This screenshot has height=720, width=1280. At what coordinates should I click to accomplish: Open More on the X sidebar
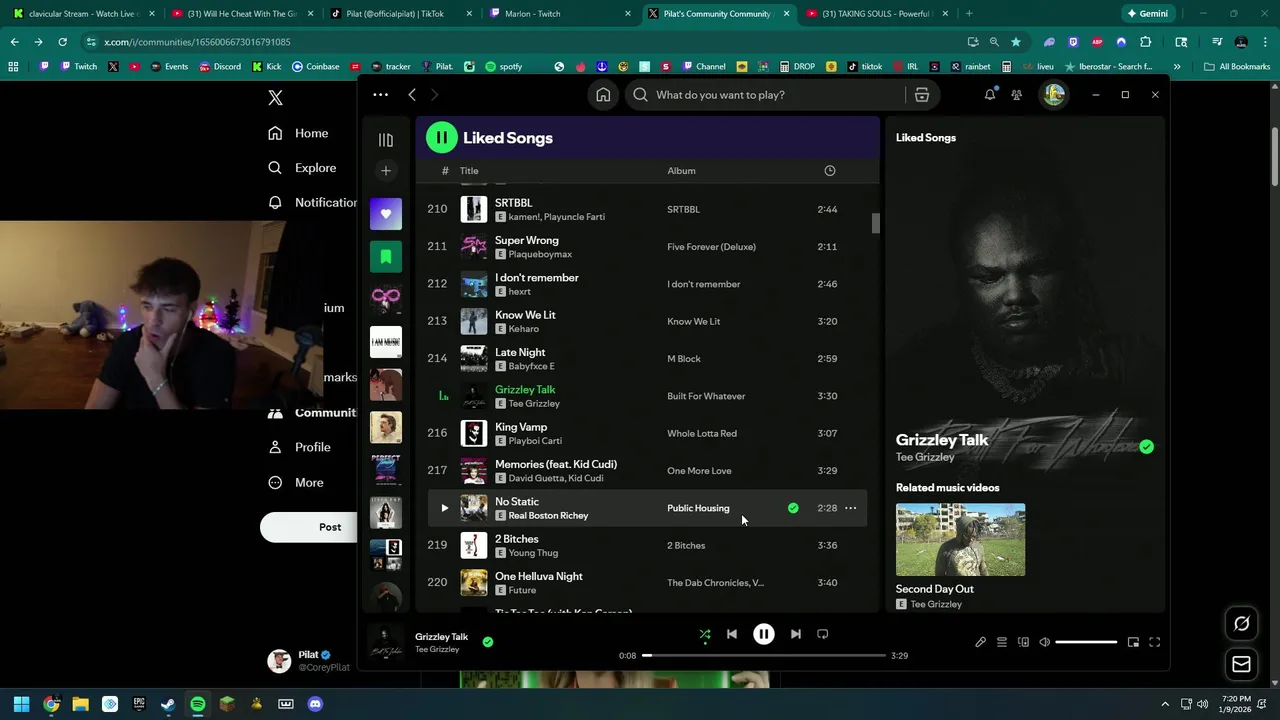click(296, 482)
